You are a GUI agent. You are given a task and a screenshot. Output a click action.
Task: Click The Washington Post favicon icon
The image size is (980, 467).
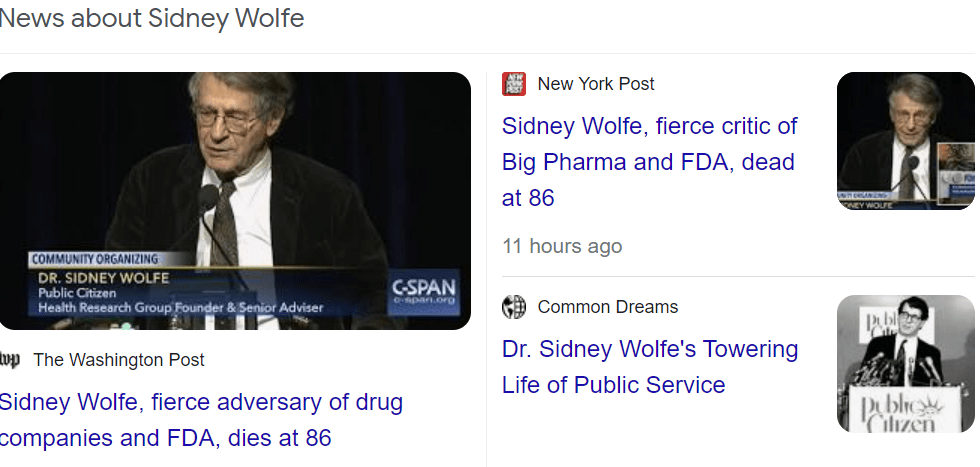point(10,360)
